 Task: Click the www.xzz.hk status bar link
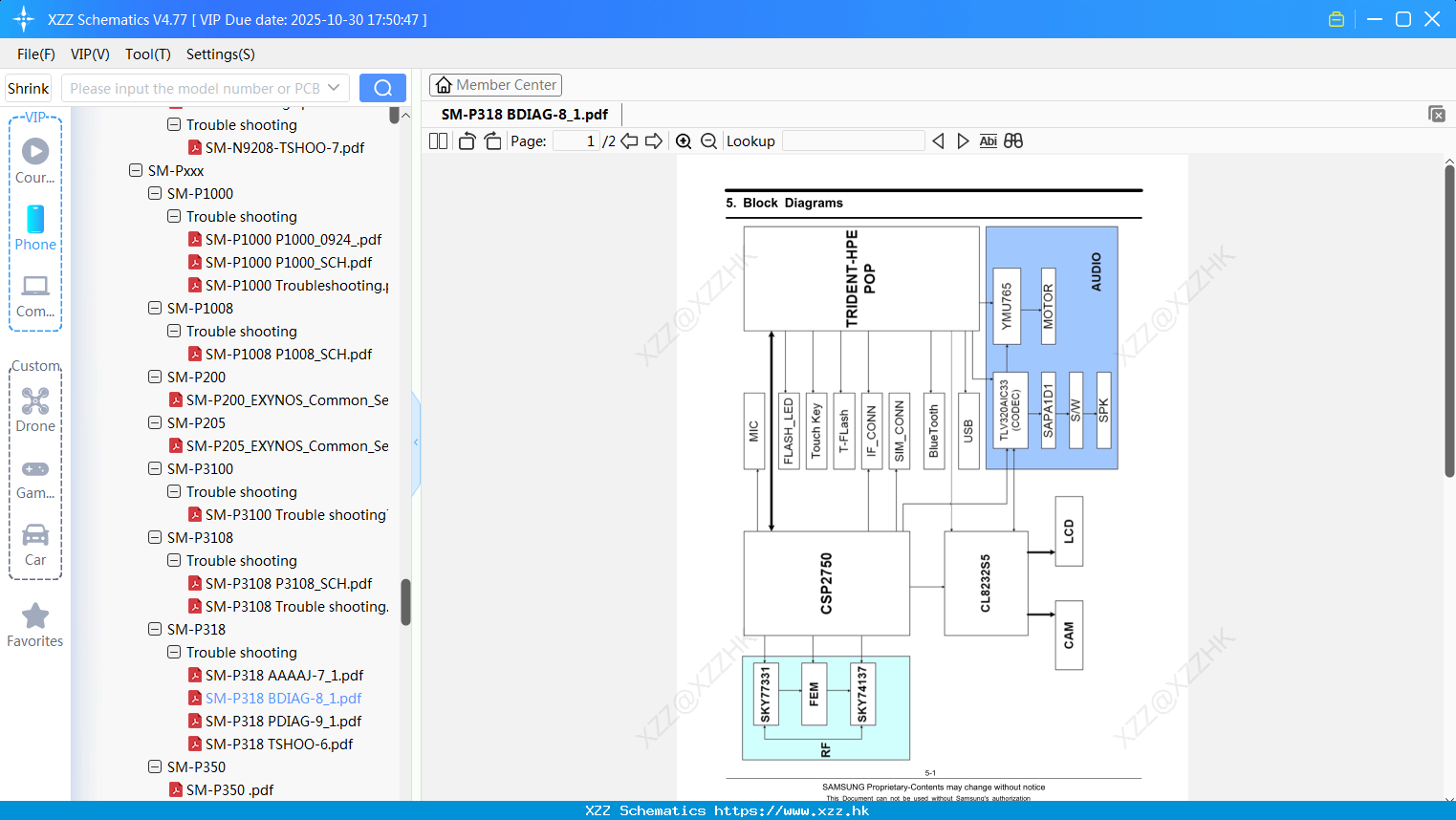792,810
